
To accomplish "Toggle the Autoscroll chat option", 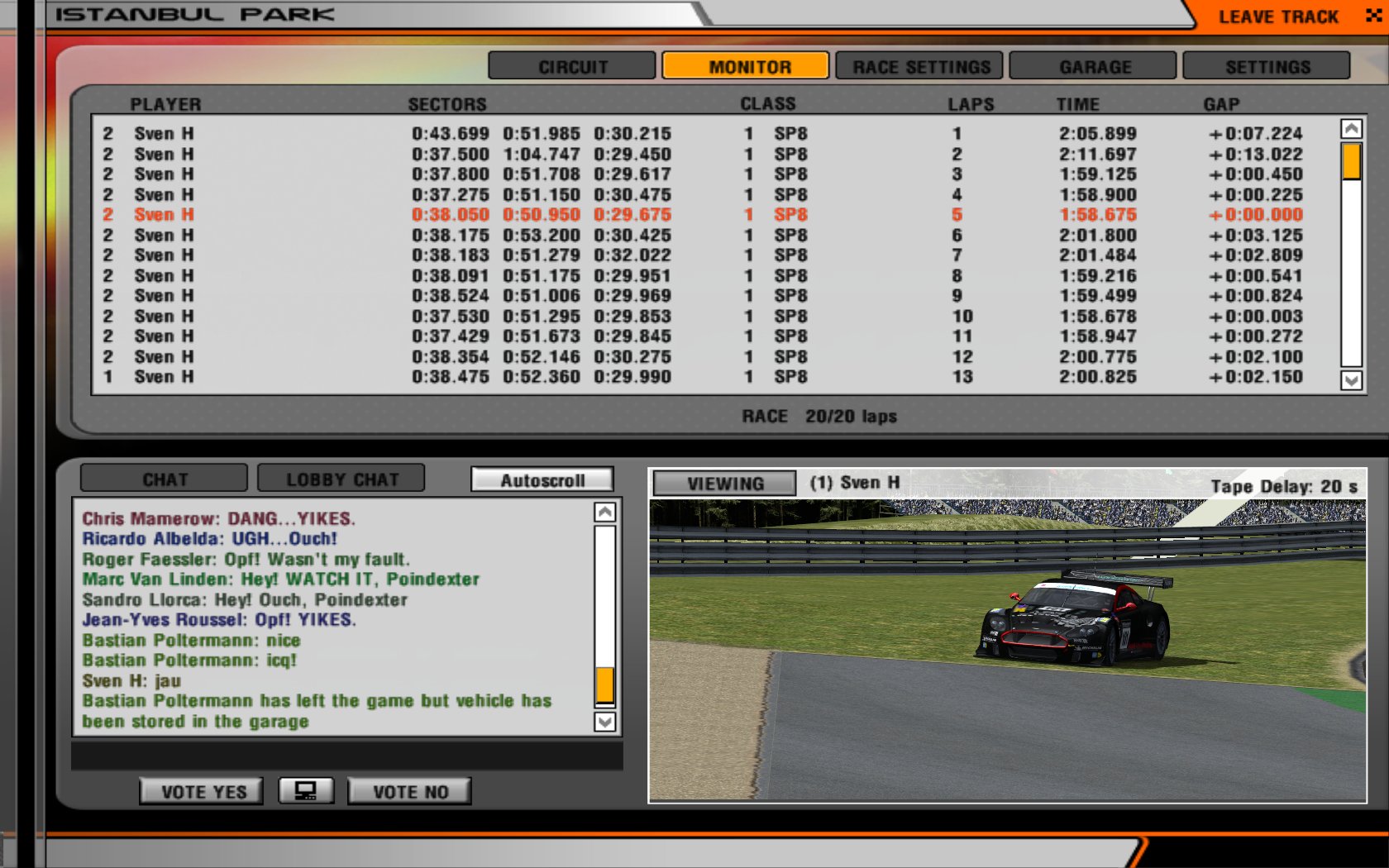I will 542,480.
